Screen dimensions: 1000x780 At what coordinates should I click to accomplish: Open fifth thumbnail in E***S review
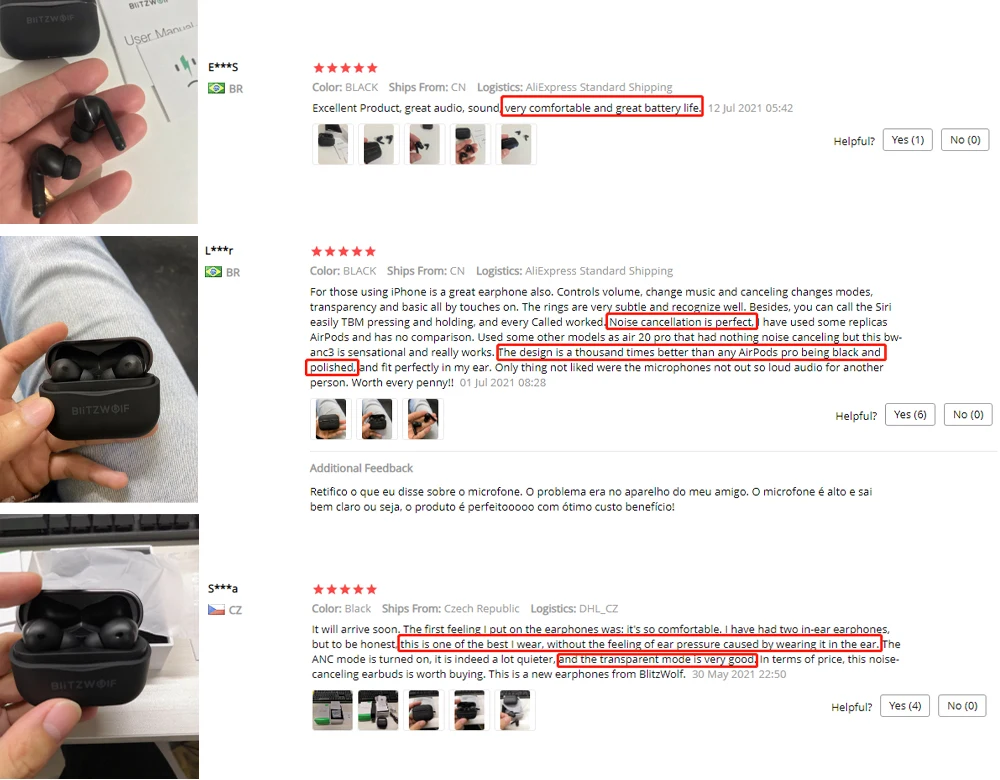pos(516,144)
